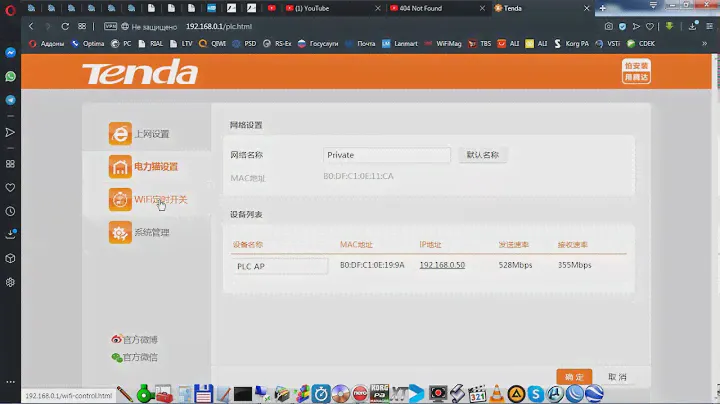Click the 系统管理 gear icon
Image resolution: width=720 pixels, height=404 pixels.
(120, 232)
